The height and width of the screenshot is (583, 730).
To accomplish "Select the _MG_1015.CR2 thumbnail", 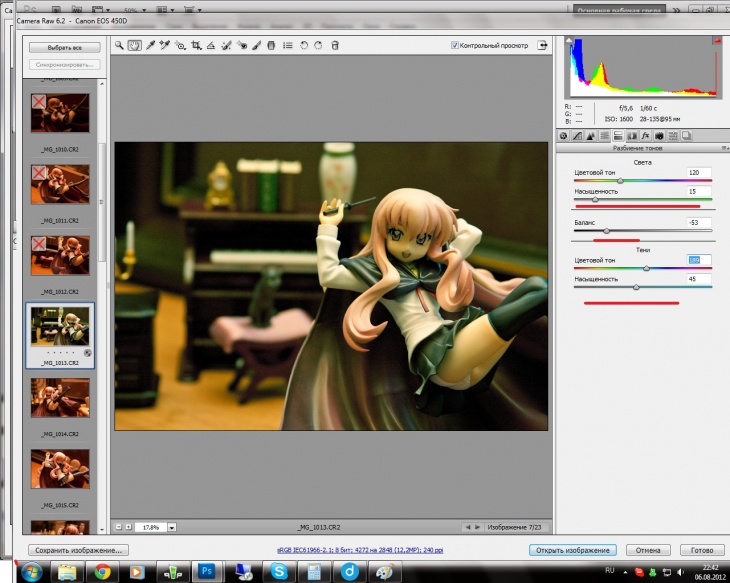I will click(60, 468).
